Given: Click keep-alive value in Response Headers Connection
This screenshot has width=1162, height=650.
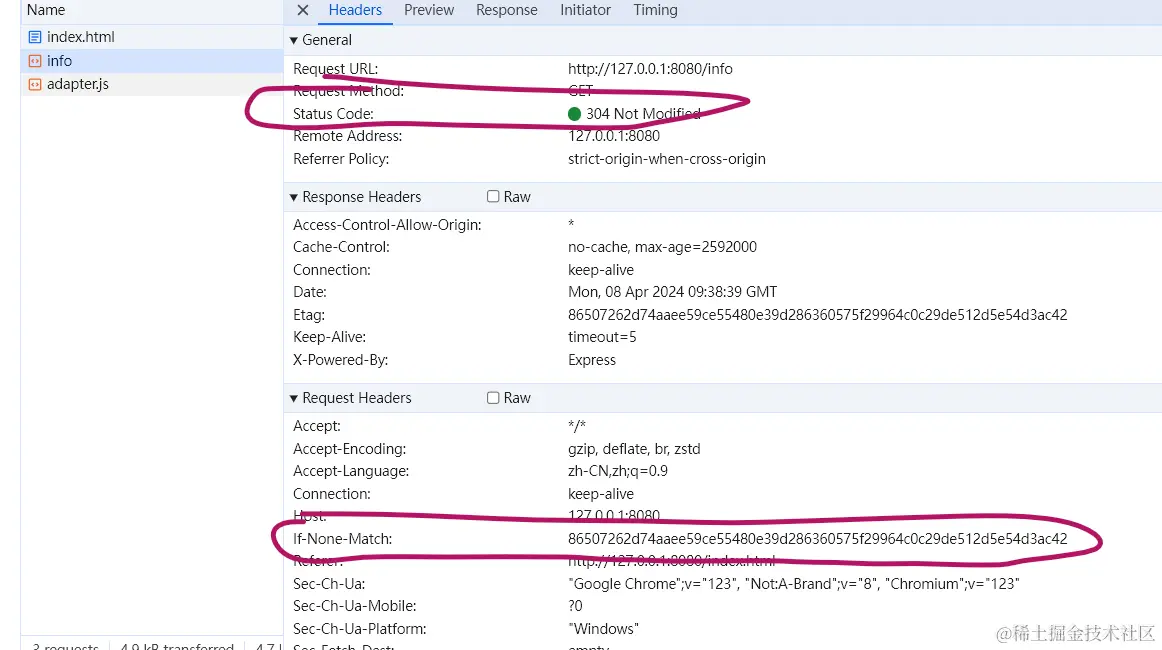Looking at the screenshot, I should [600, 270].
